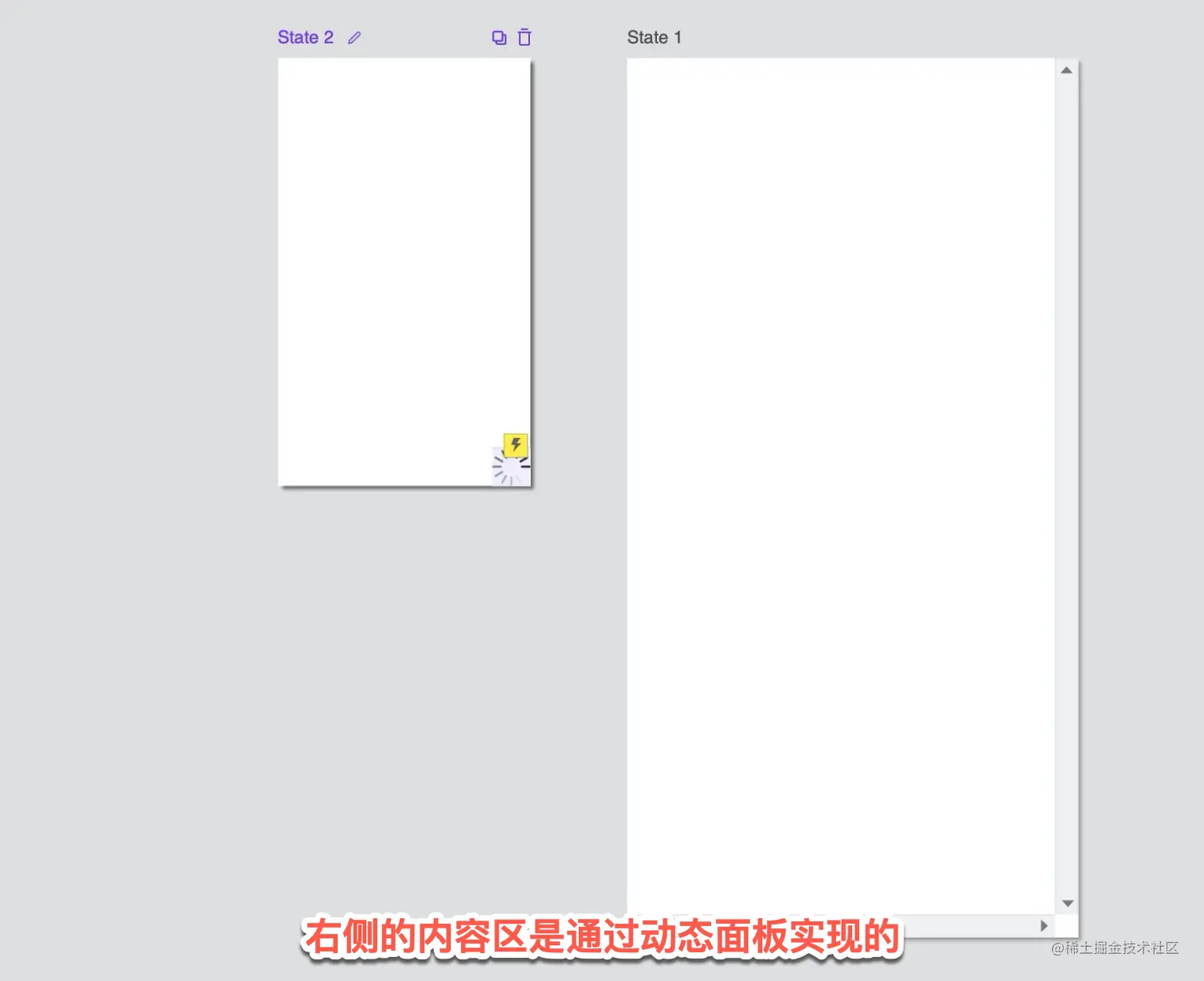Select the State 2 label

point(305,37)
